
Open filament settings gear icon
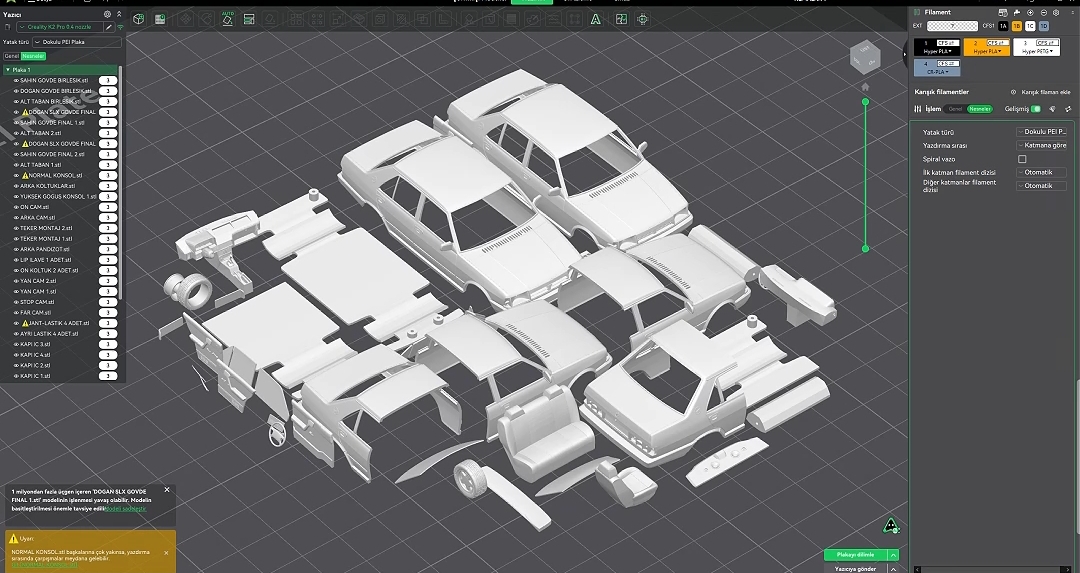click(1056, 12)
